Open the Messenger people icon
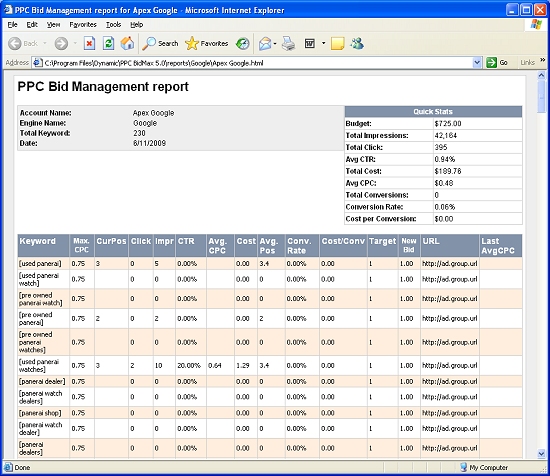Image resolution: width=550 pixels, height=476 pixels. [x=357, y=43]
